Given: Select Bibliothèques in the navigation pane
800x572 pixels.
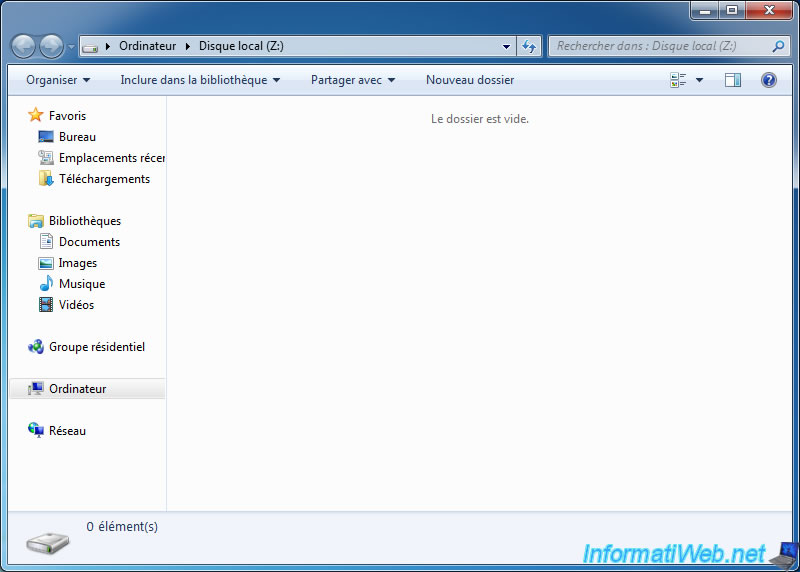Looking at the screenshot, I should [85, 221].
